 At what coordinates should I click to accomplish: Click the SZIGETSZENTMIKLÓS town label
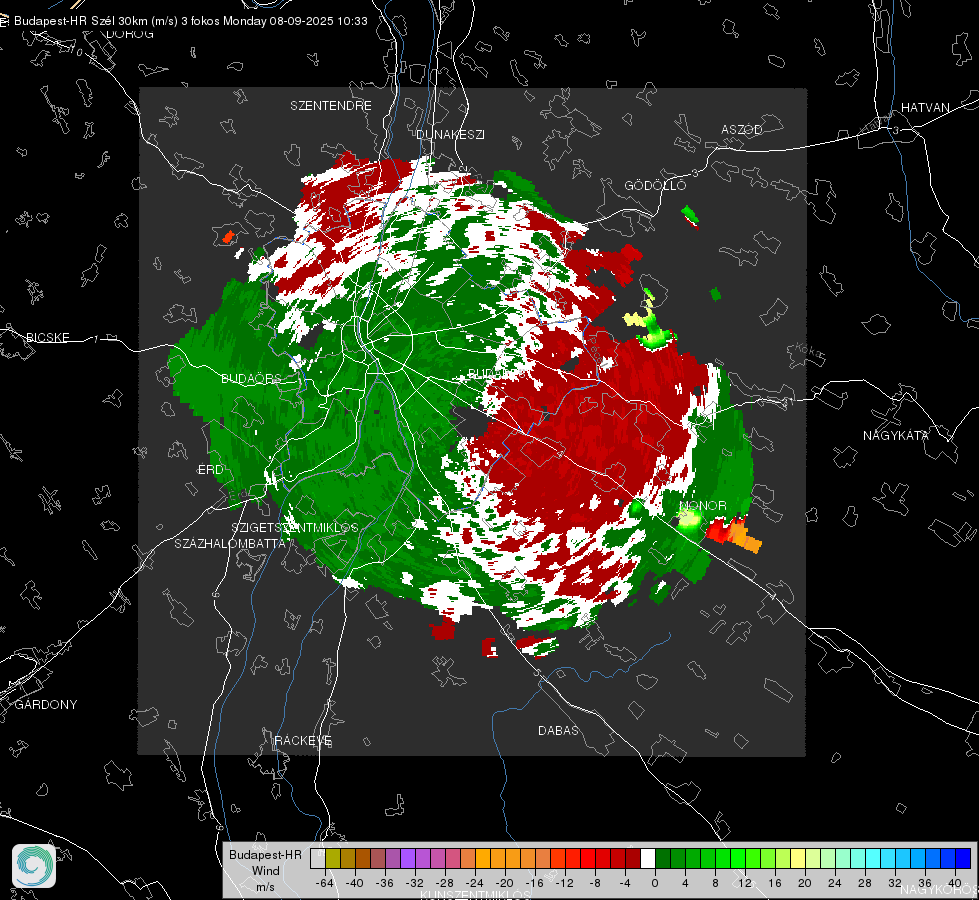point(295,528)
